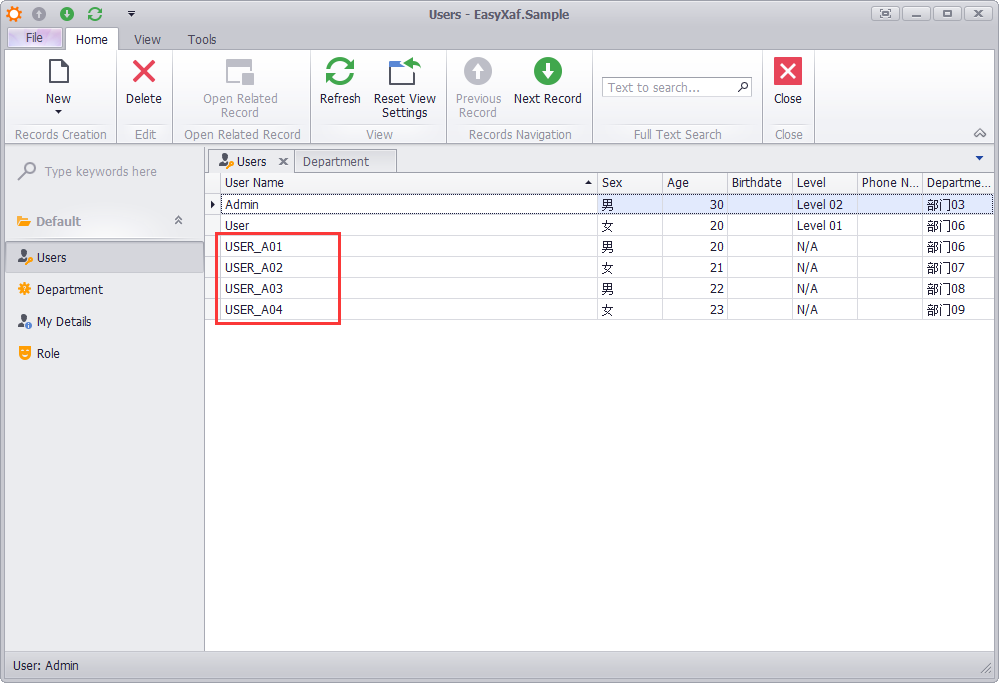Collapse the ribbon with chevron
Image resolution: width=999 pixels, height=683 pixels.
tap(979, 134)
